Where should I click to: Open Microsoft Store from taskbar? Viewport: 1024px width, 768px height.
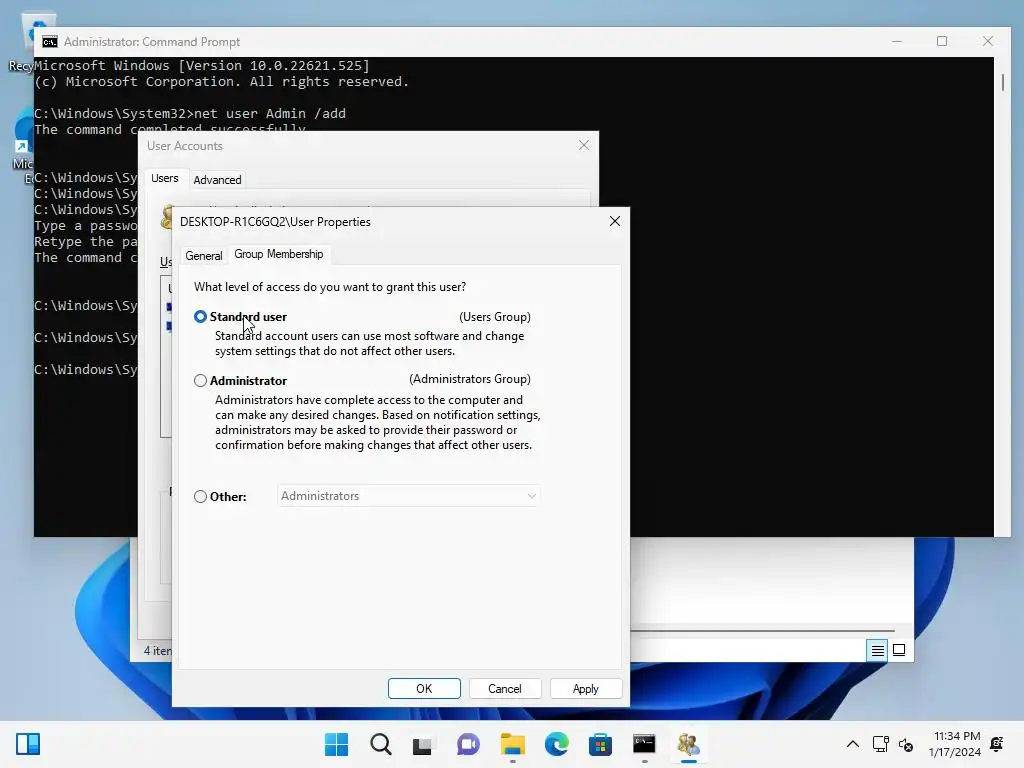pos(600,744)
